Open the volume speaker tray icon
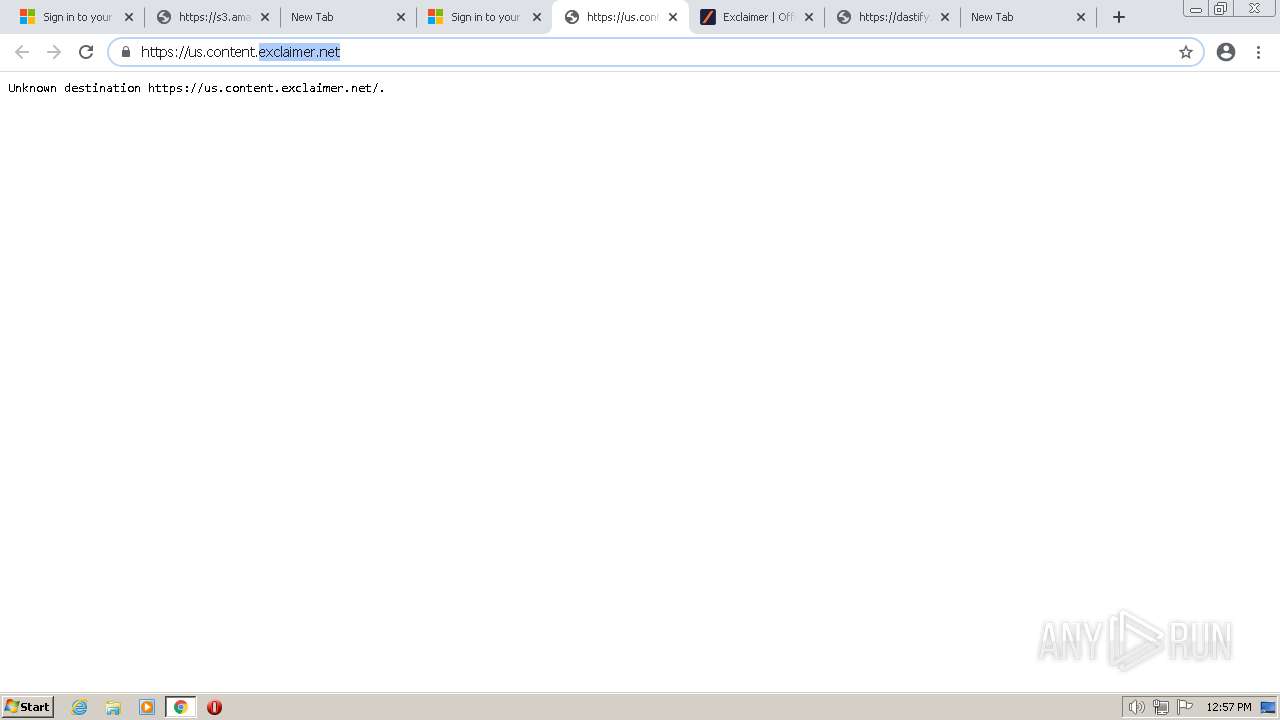The width and height of the screenshot is (1280, 720). [x=1136, y=707]
